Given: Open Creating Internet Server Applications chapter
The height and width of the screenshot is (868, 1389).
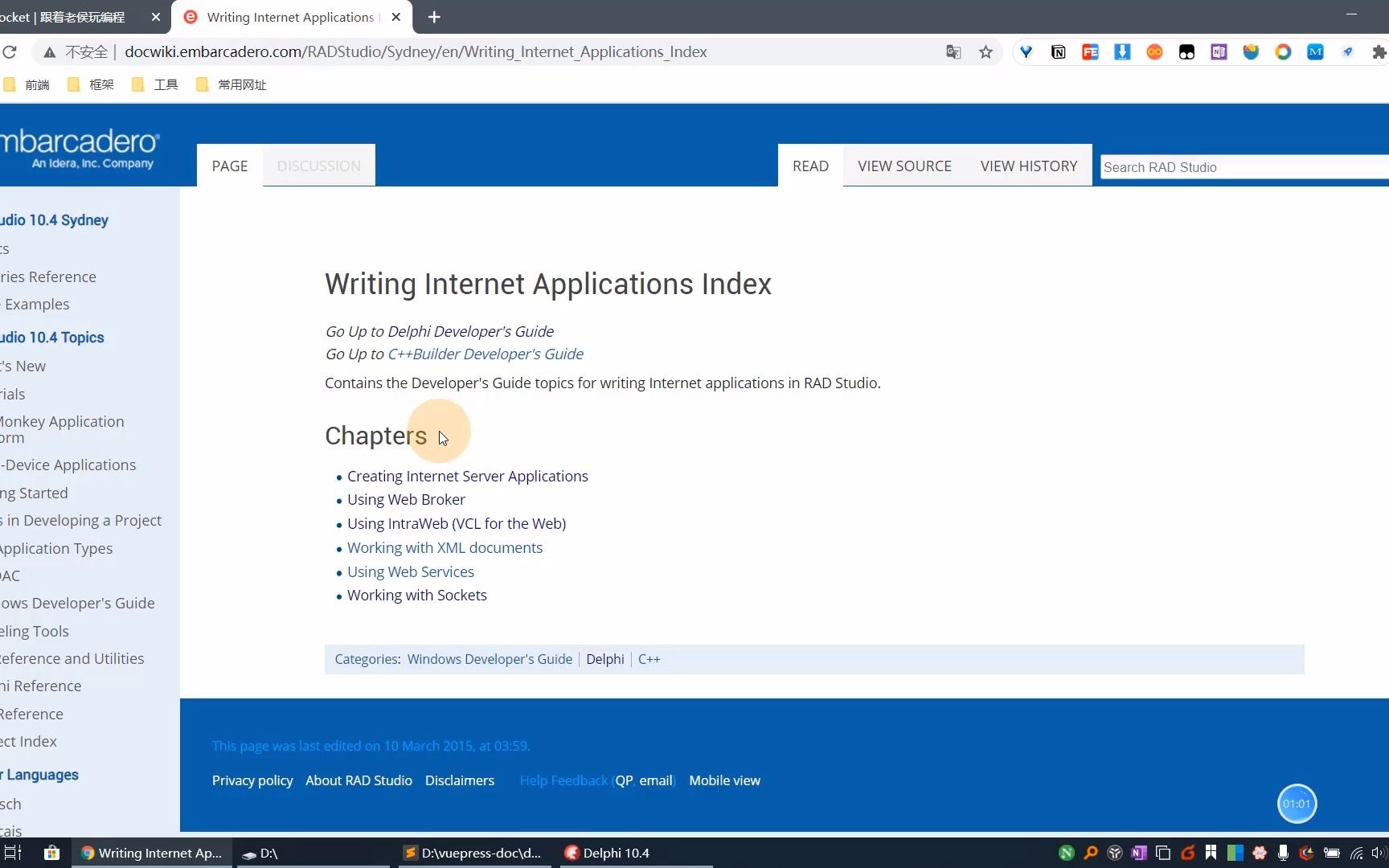Looking at the screenshot, I should [468, 476].
